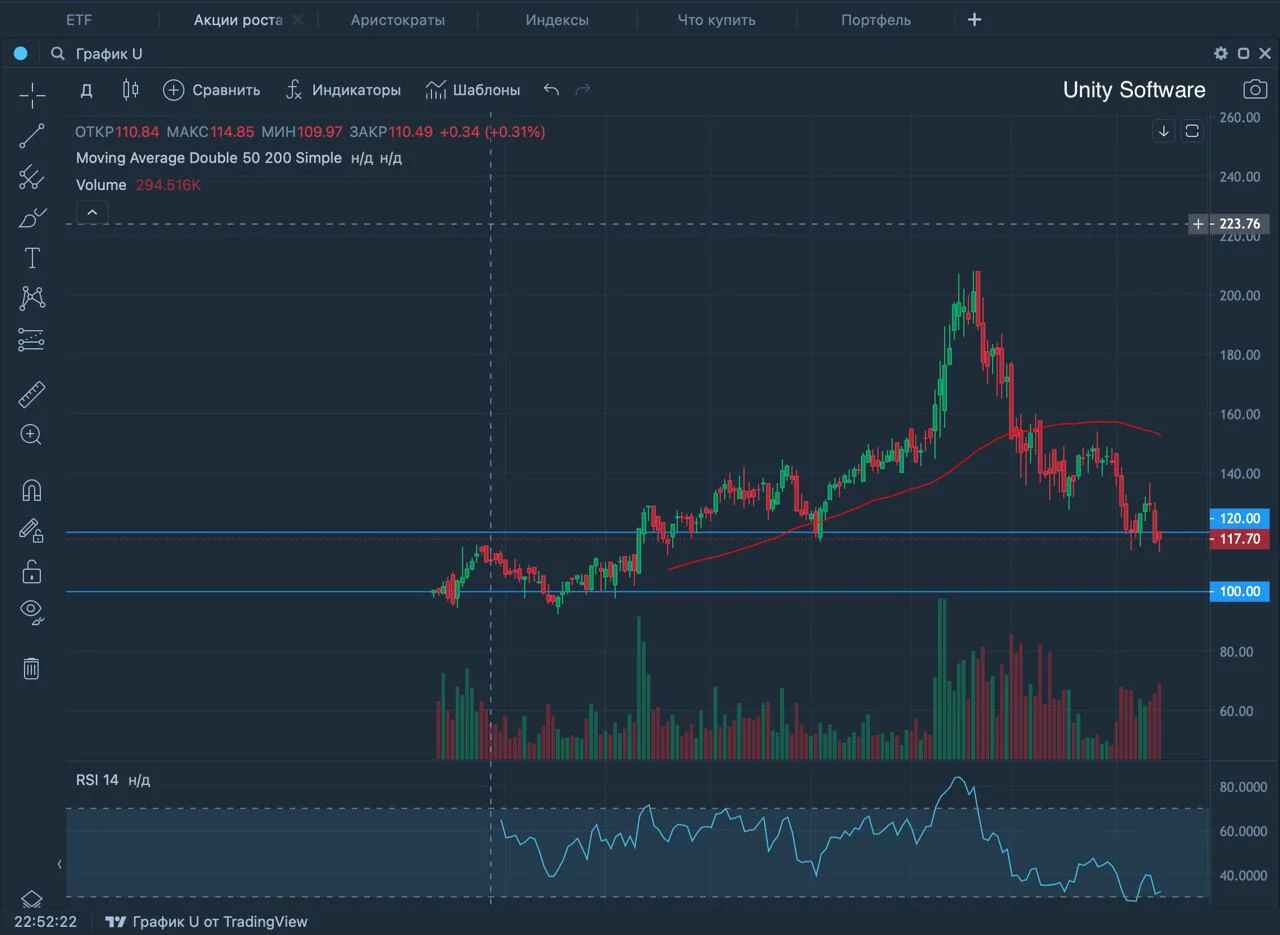This screenshot has width=1280, height=935.
Task: Select the ruler measure tool
Action: click(32, 395)
